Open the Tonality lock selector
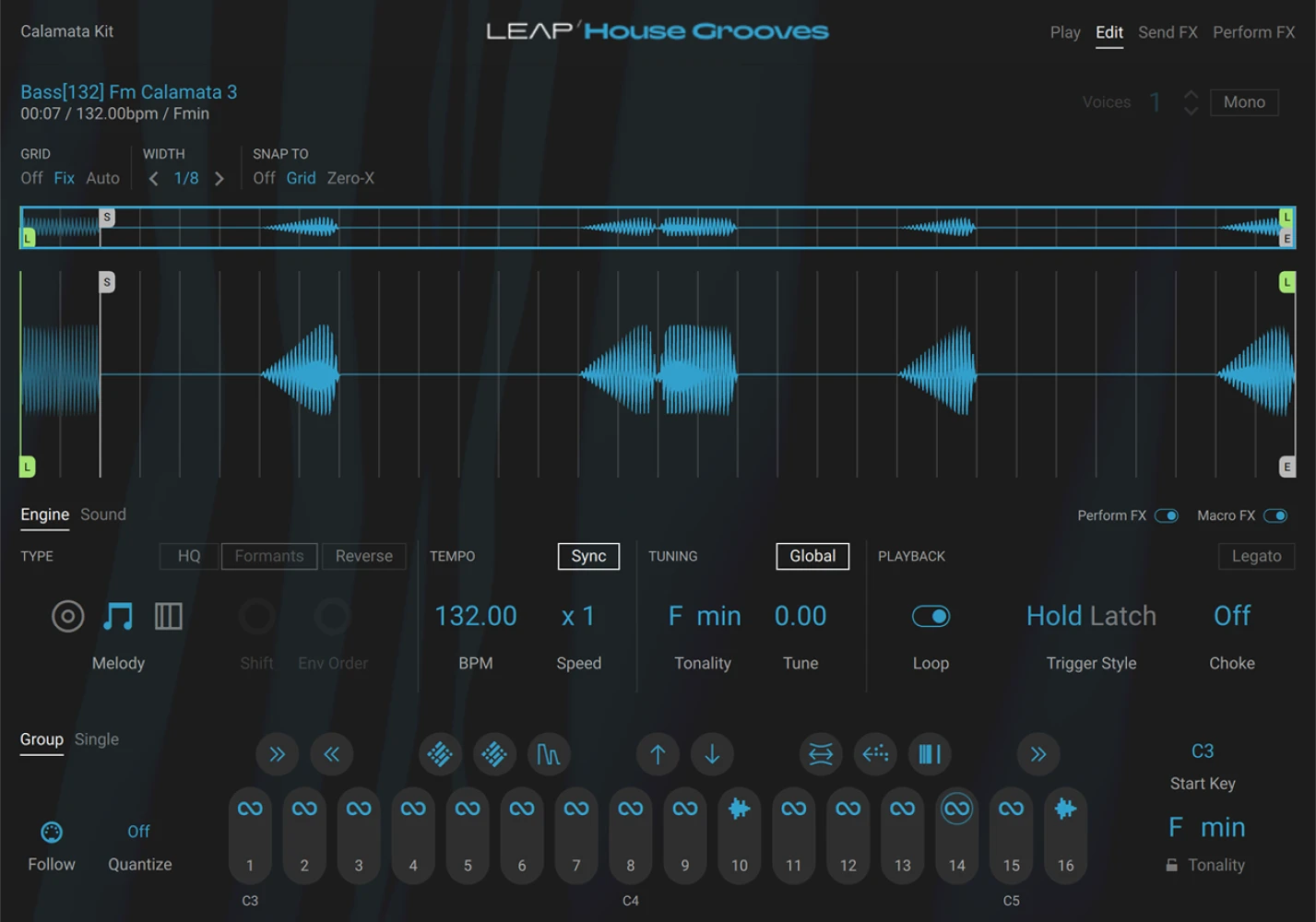The height and width of the screenshot is (922, 1316). point(1203,865)
